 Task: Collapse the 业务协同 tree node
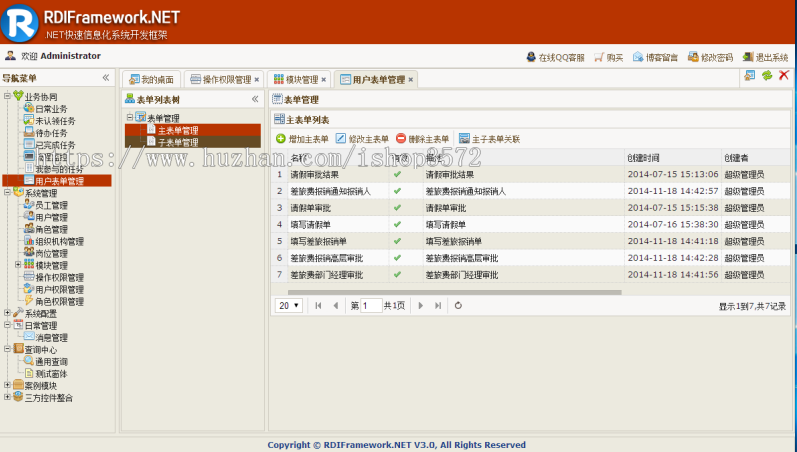click(x=7, y=96)
